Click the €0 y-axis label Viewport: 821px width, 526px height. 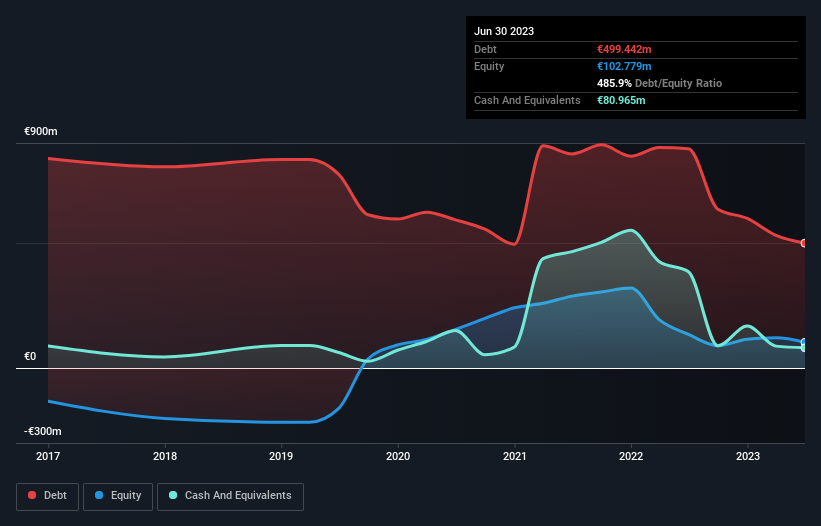click(x=30, y=356)
